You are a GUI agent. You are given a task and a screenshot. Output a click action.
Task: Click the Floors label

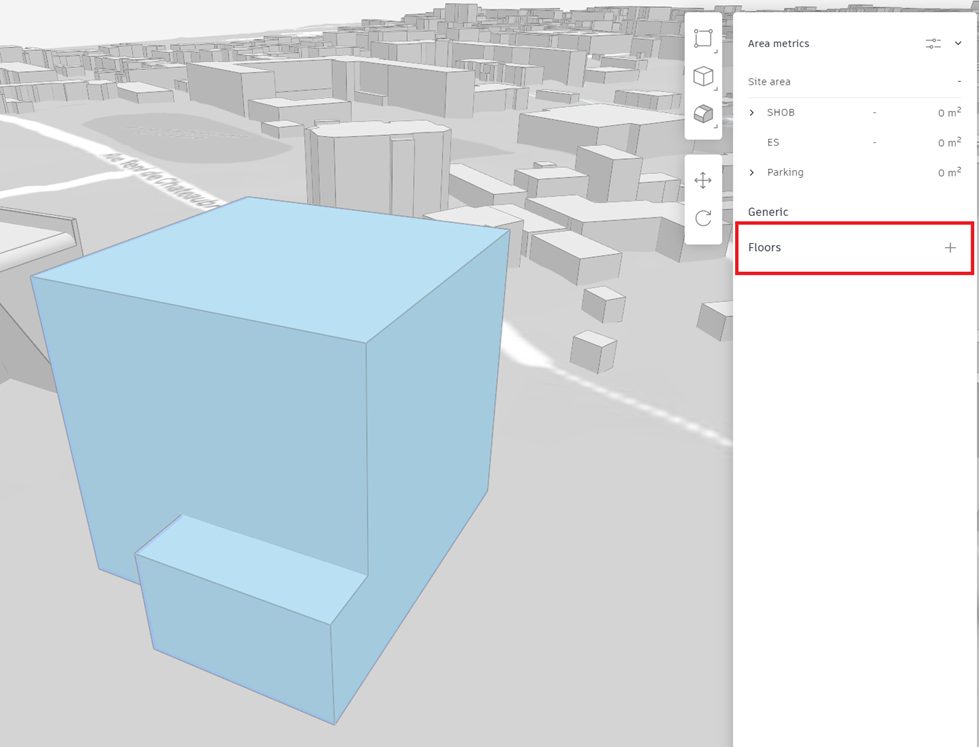[765, 248]
